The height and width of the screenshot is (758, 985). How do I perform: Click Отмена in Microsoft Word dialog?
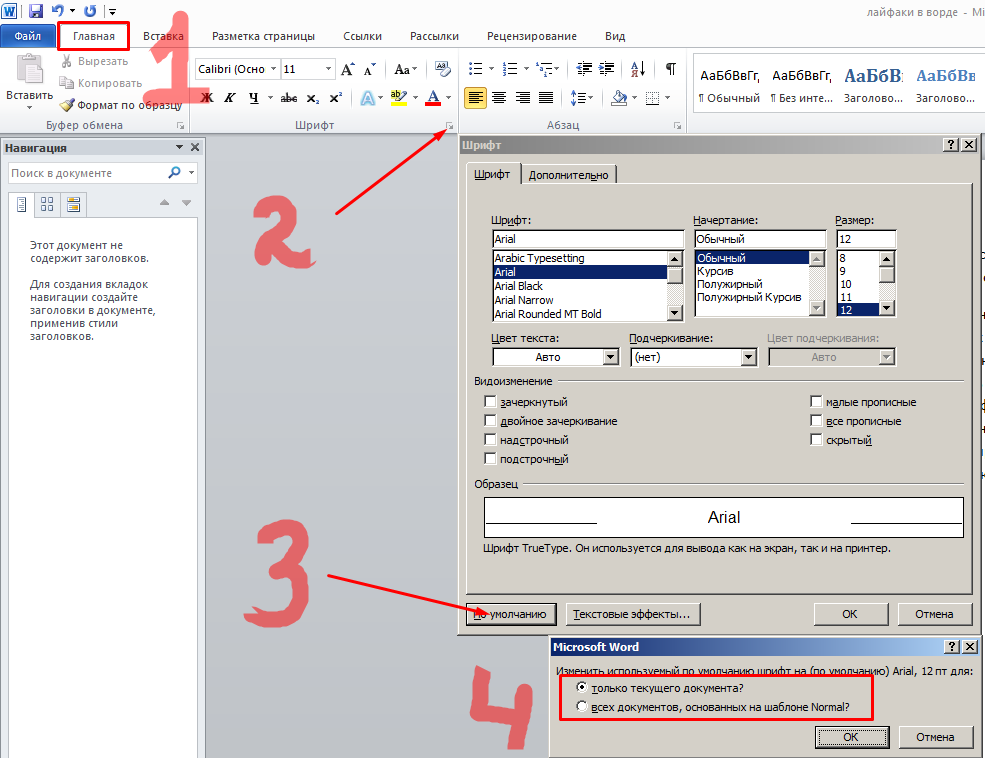935,737
